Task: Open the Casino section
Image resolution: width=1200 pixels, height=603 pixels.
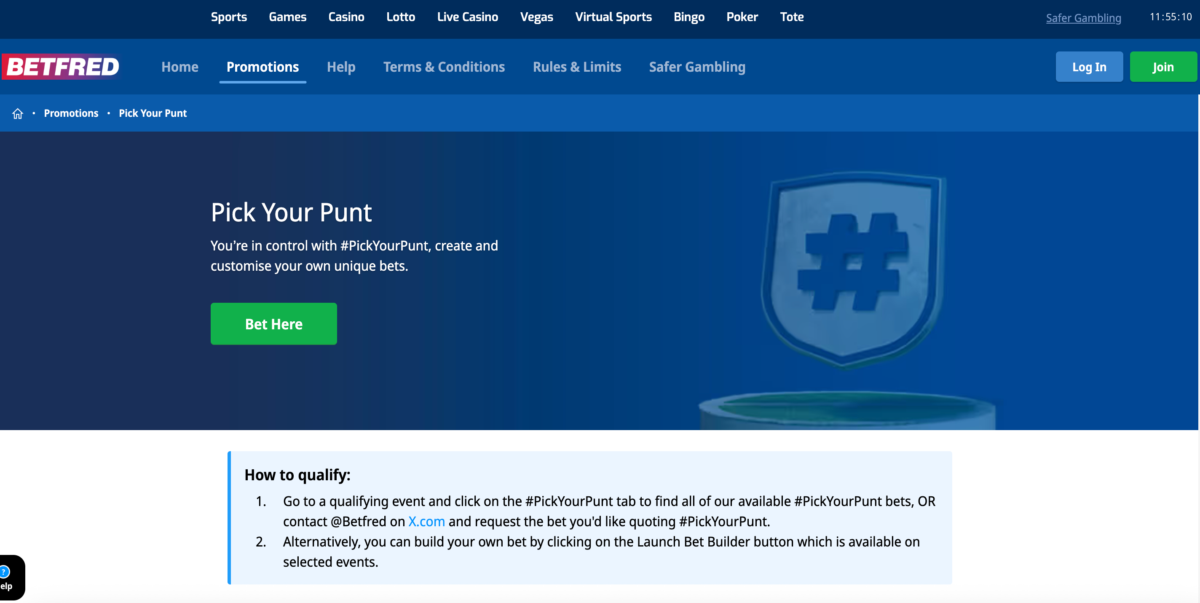Action: point(346,17)
